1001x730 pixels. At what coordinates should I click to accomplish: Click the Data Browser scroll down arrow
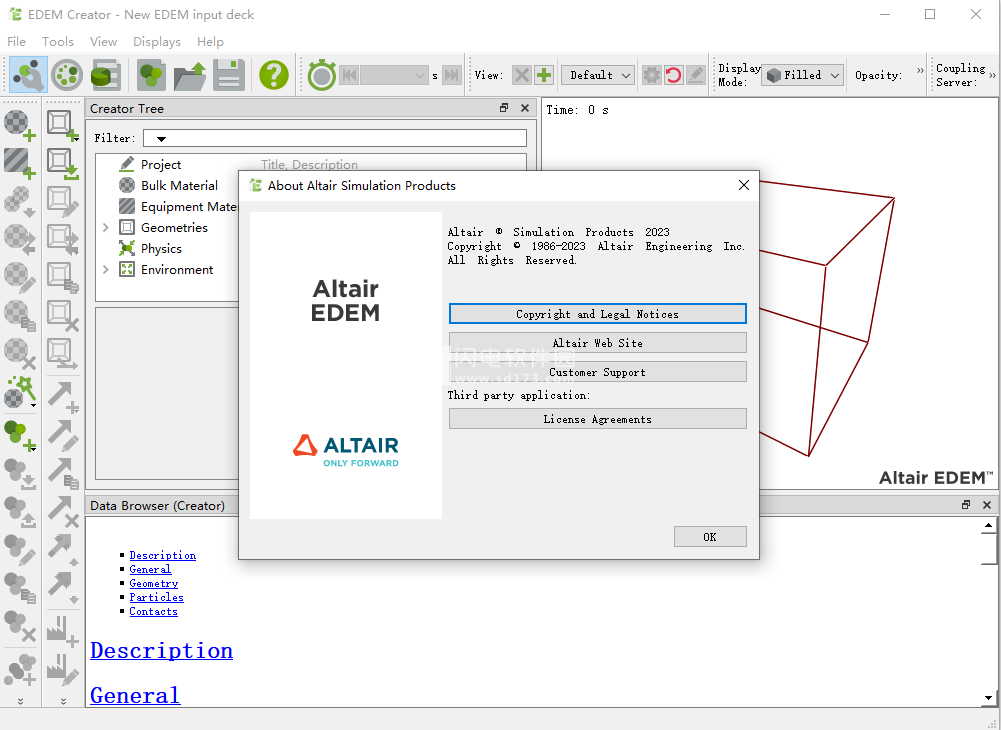tap(988, 697)
